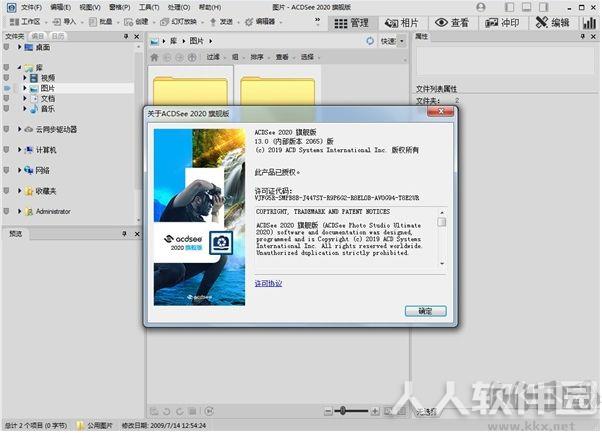Click the thumbnail size slider handle
Image resolution: width=602 pixels, height=433 pixels.
click(342, 411)
